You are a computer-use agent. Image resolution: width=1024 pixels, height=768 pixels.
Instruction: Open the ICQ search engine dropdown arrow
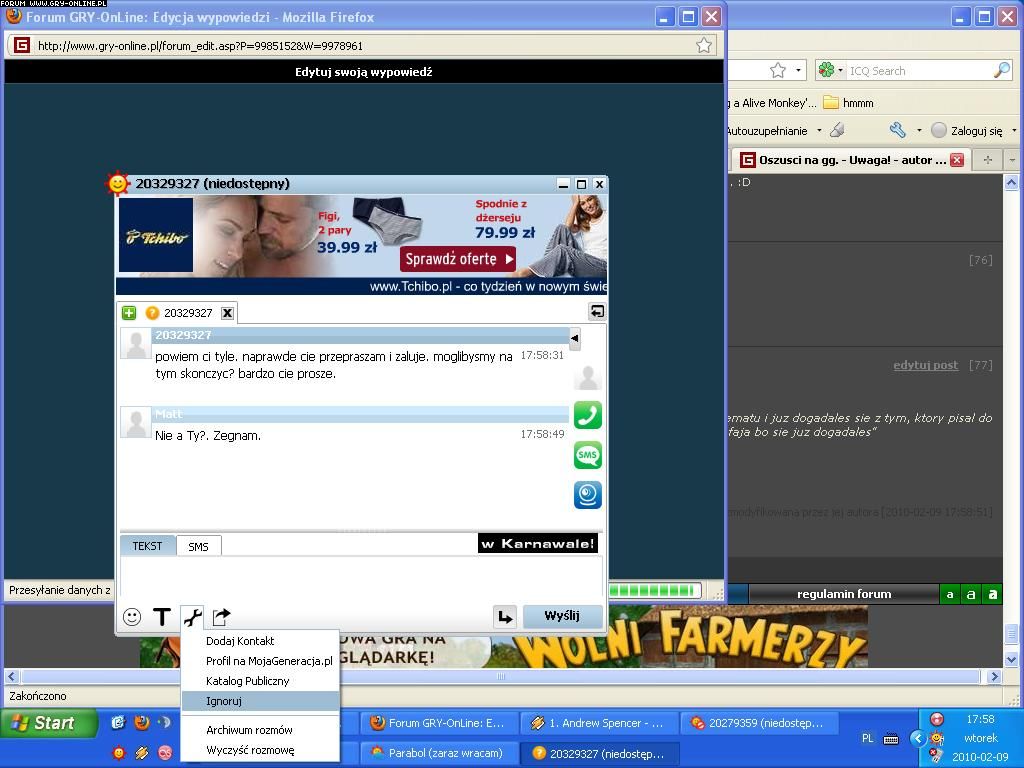[840, 70]
